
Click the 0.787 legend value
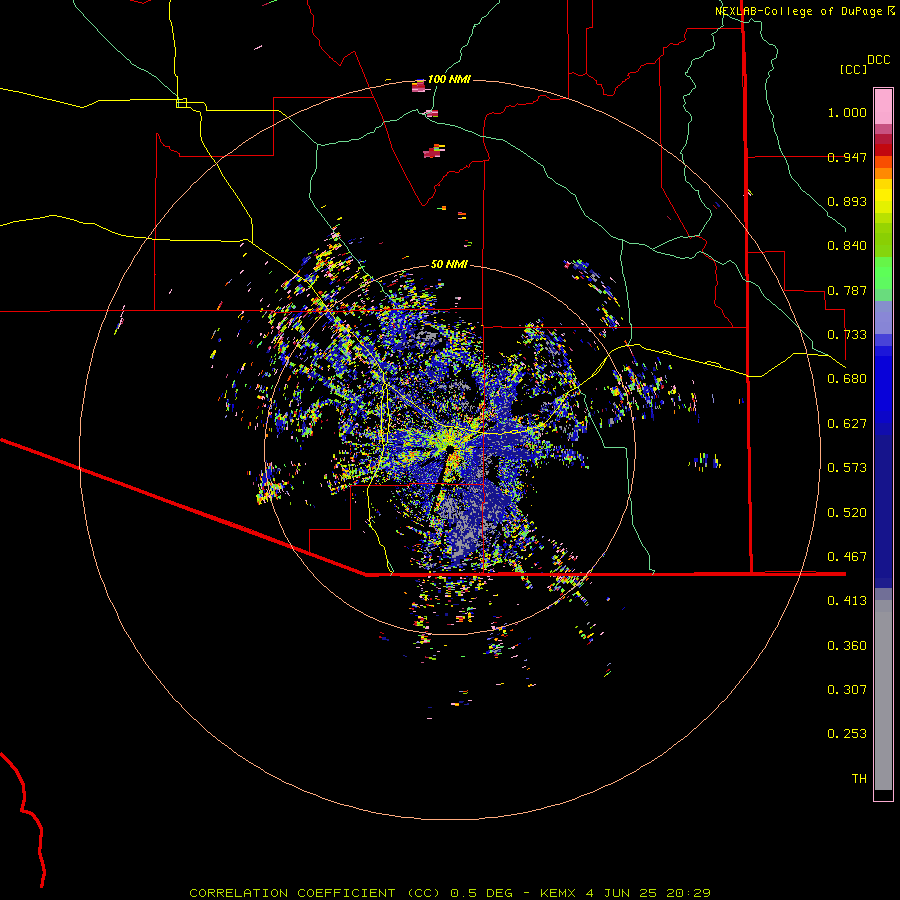click(847, 290)
